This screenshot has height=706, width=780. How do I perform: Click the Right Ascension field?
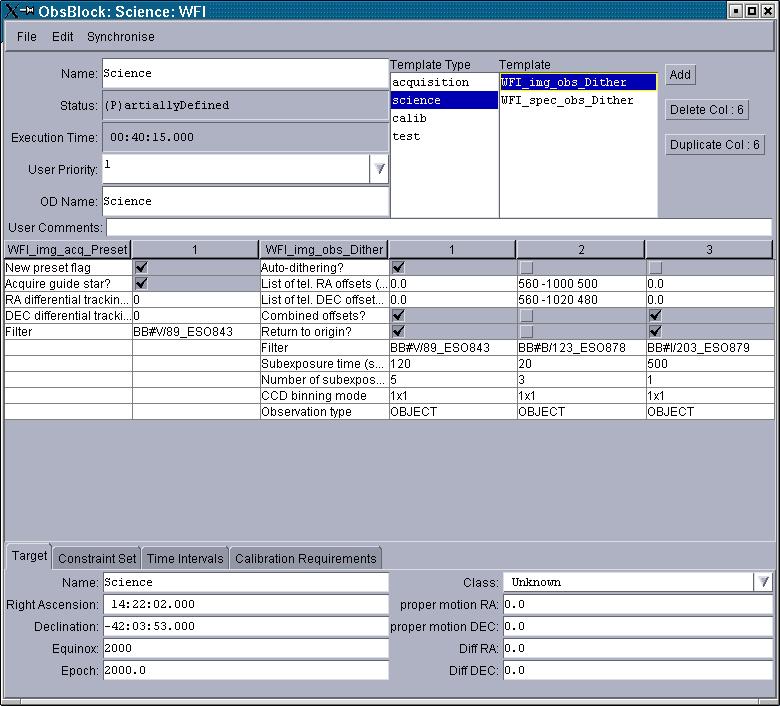pos(246,604)
